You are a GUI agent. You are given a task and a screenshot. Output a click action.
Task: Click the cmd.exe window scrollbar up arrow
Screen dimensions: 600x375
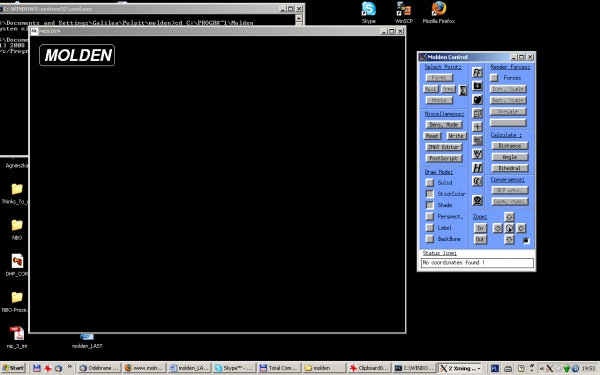click(299, 18)
